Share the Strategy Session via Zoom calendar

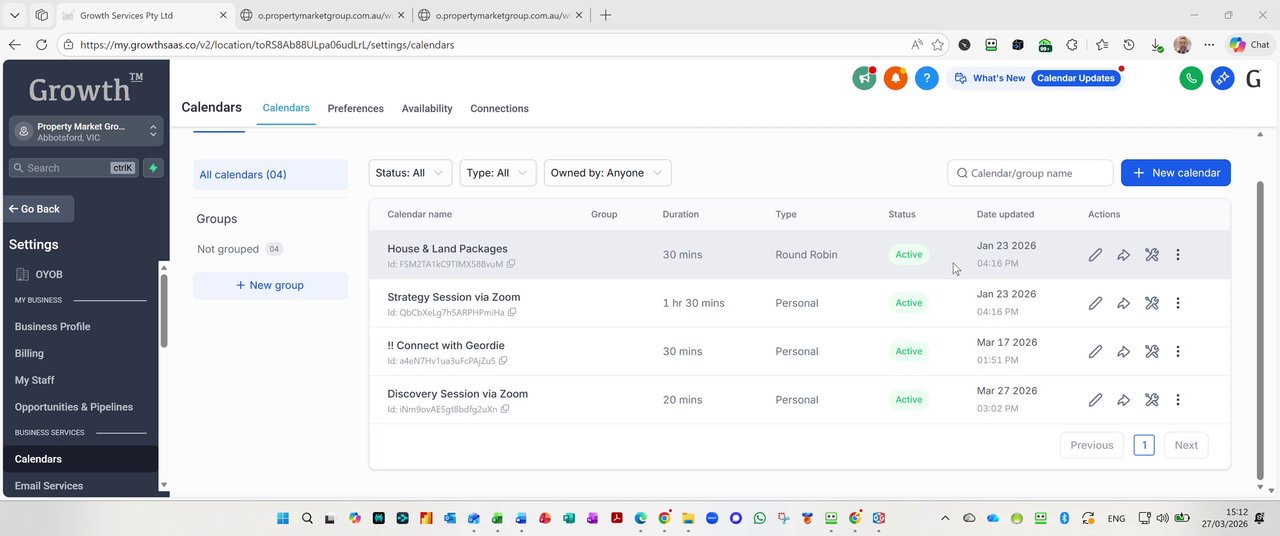pos(1123,303)
